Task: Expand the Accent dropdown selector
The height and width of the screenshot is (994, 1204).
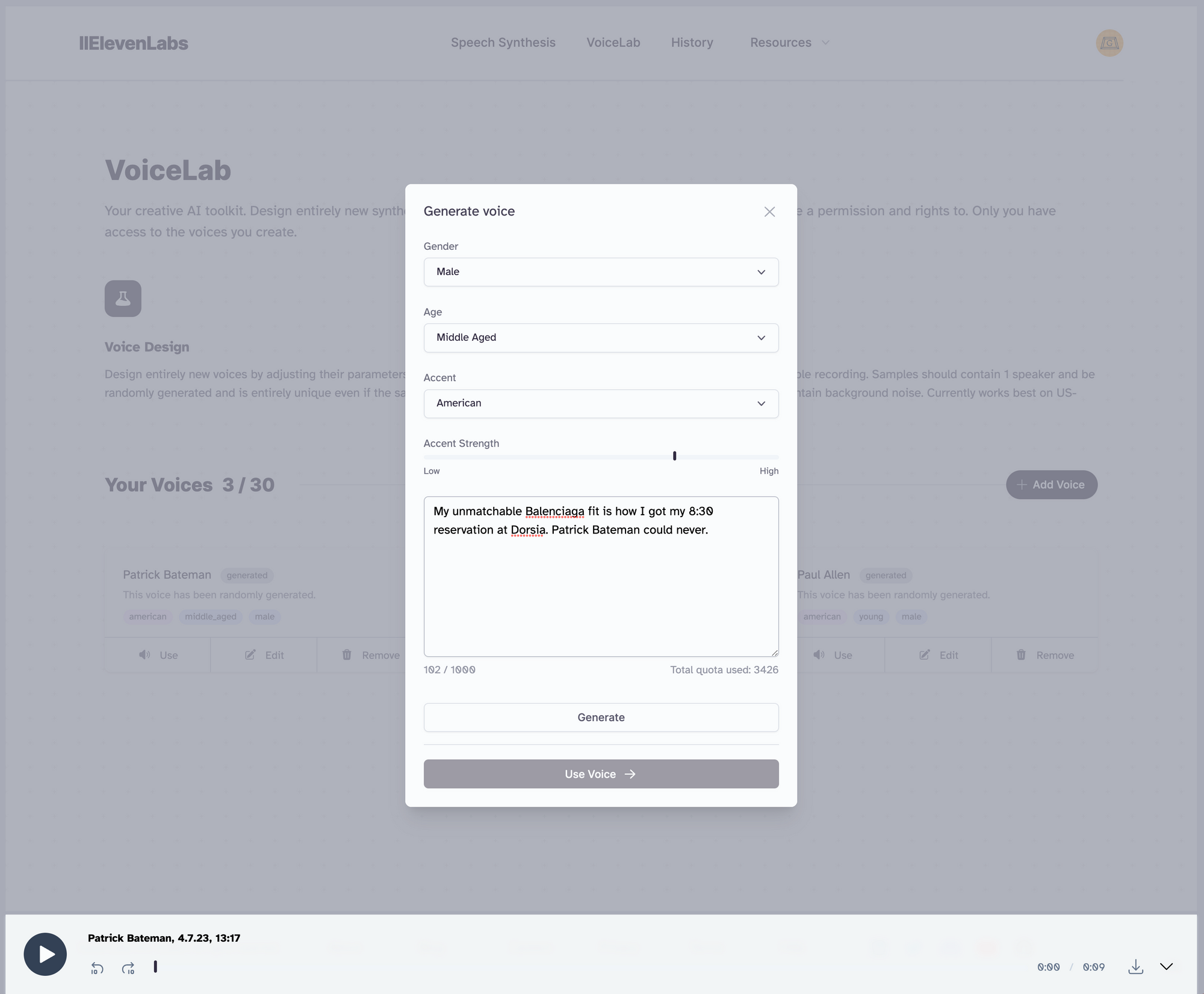Action: (601, 403)
